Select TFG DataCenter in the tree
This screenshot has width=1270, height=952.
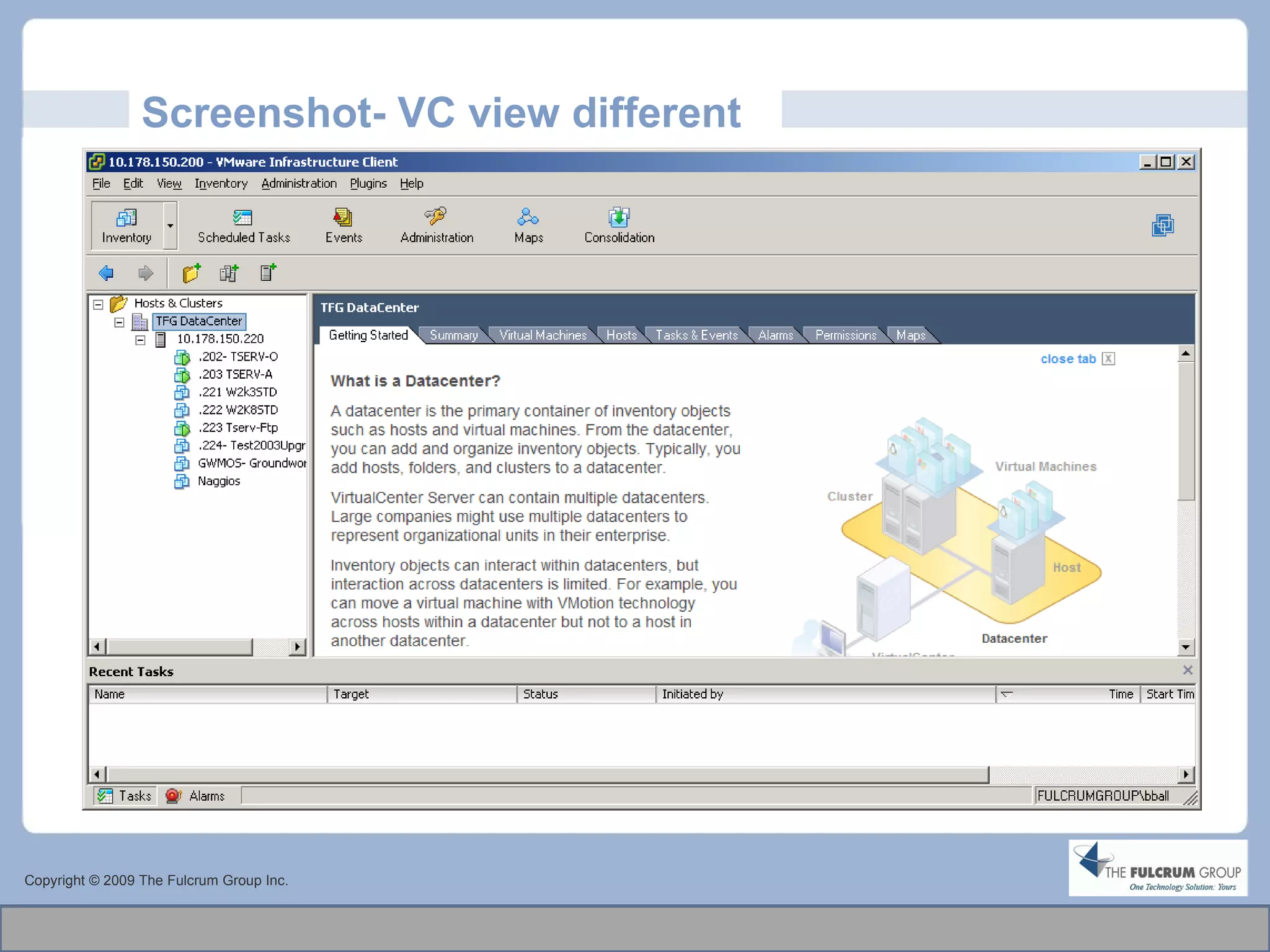pyautogui.click(x=199, y=321)
